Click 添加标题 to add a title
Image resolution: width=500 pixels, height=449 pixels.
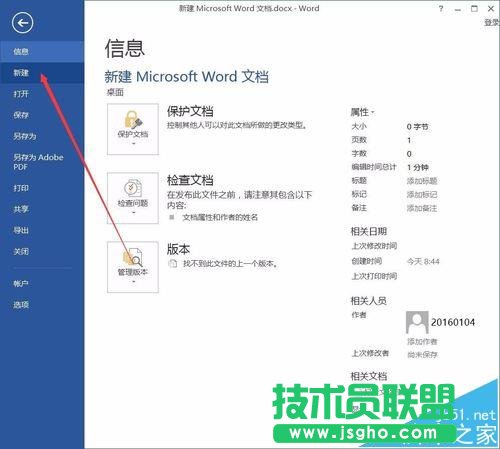coord(422,181)
